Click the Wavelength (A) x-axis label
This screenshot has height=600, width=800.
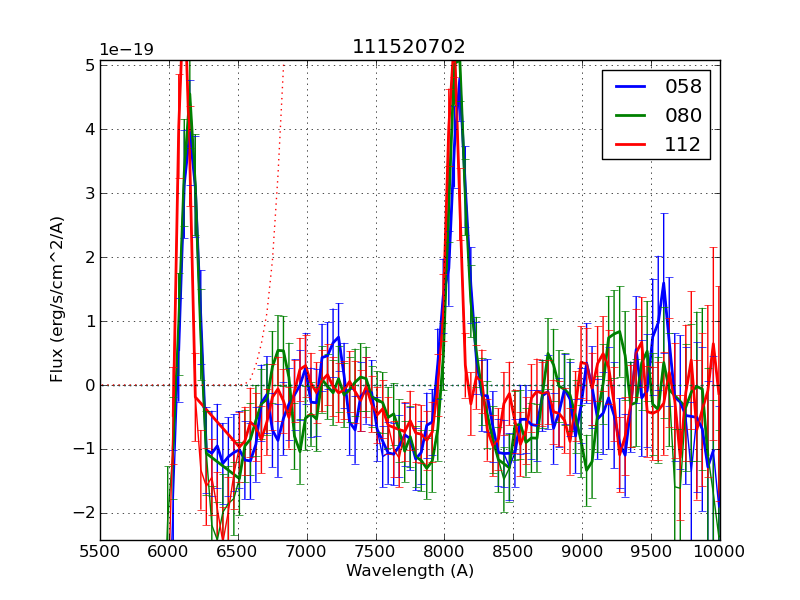410,571
